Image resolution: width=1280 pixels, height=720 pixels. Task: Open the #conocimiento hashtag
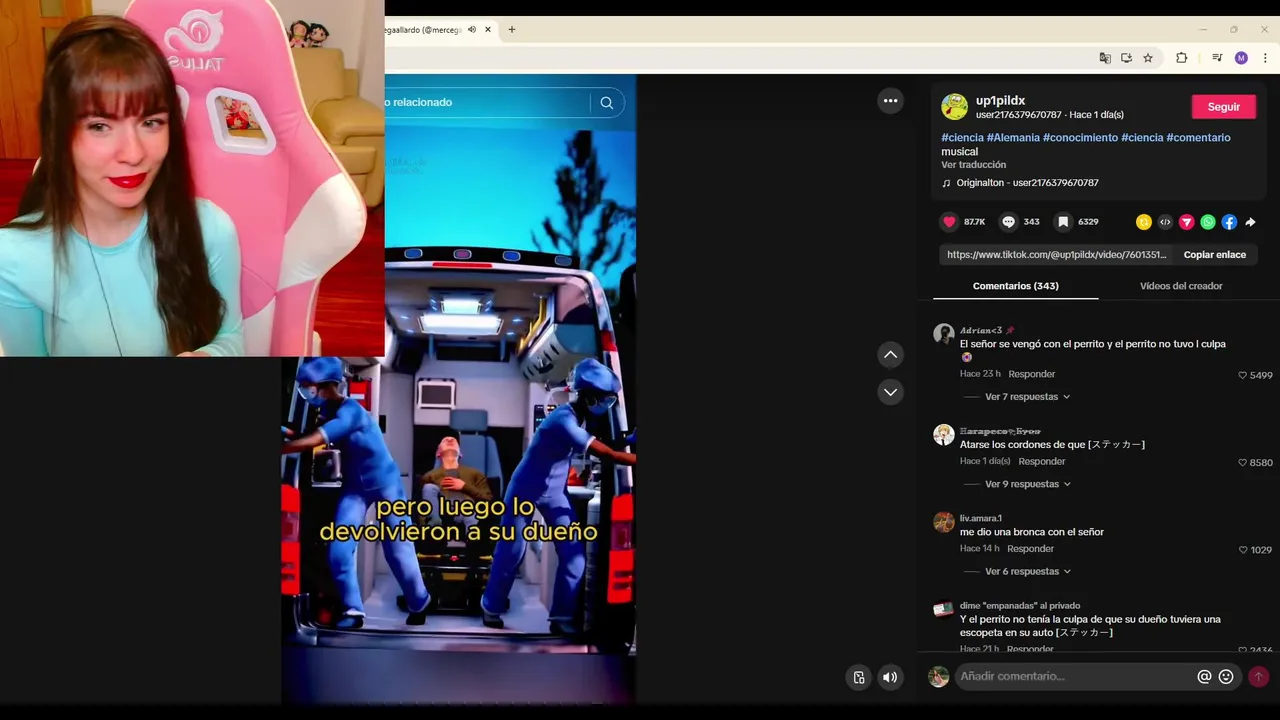point(1080,138)
